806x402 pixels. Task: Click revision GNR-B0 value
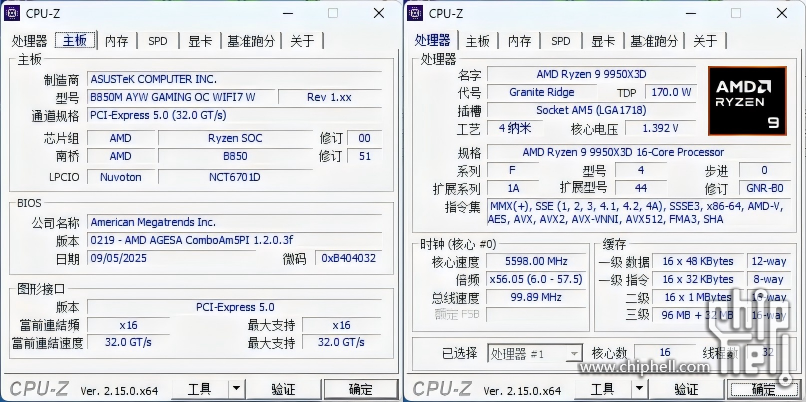pyautogui.click(x=764, y=188)
